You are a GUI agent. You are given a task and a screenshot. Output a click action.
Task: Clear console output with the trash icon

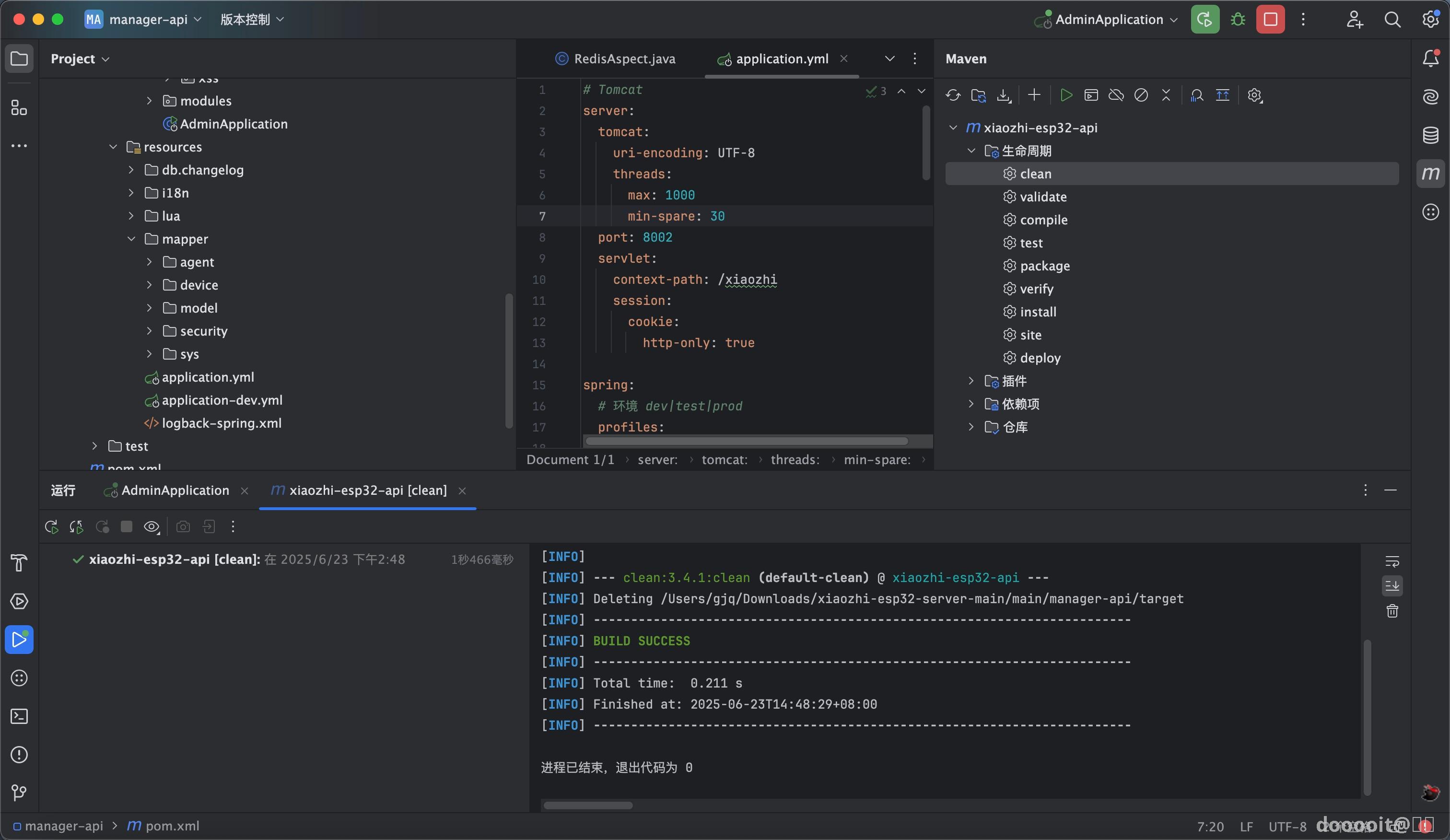1392,611
